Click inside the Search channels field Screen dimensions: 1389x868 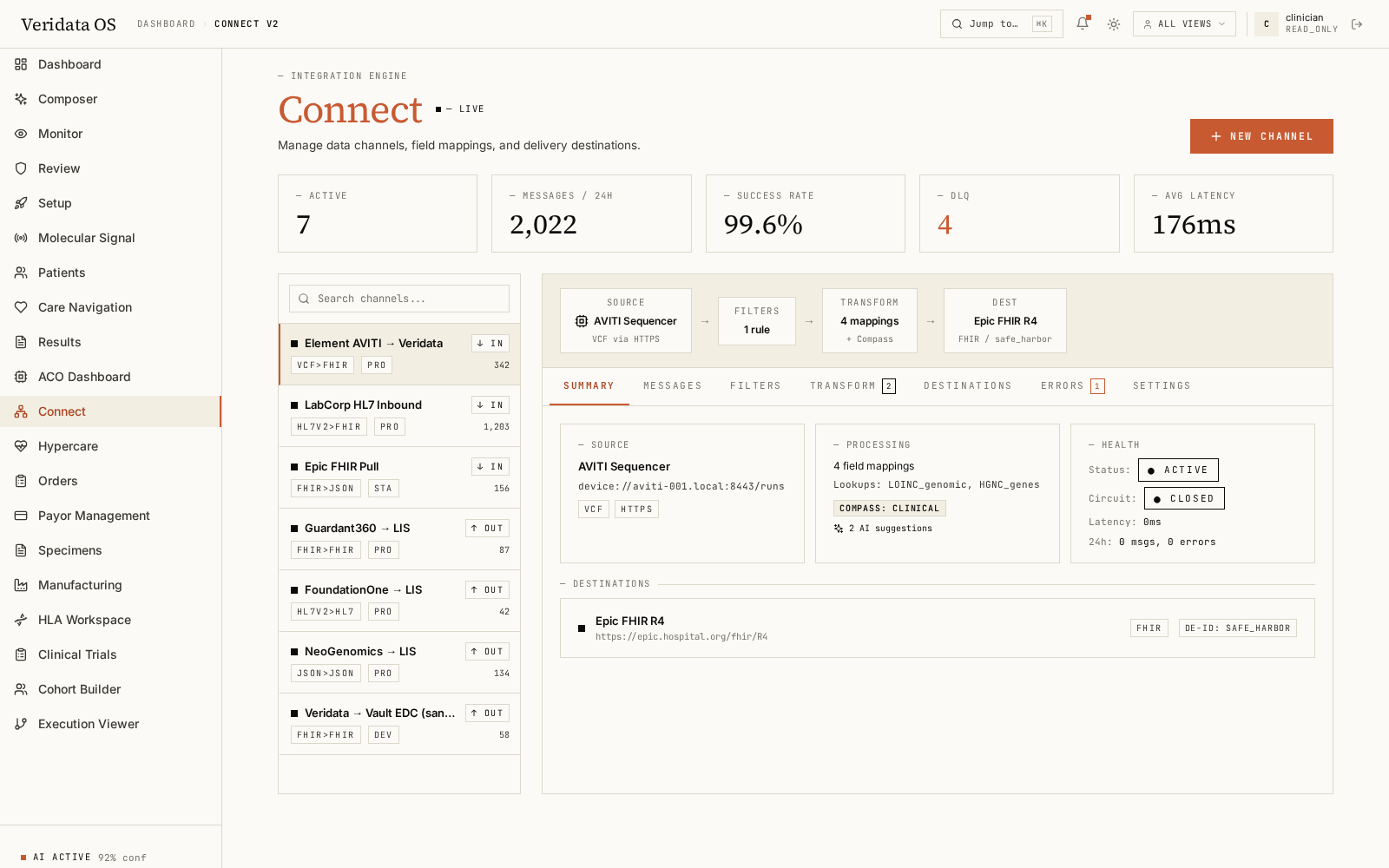click(x=399, y=299)
